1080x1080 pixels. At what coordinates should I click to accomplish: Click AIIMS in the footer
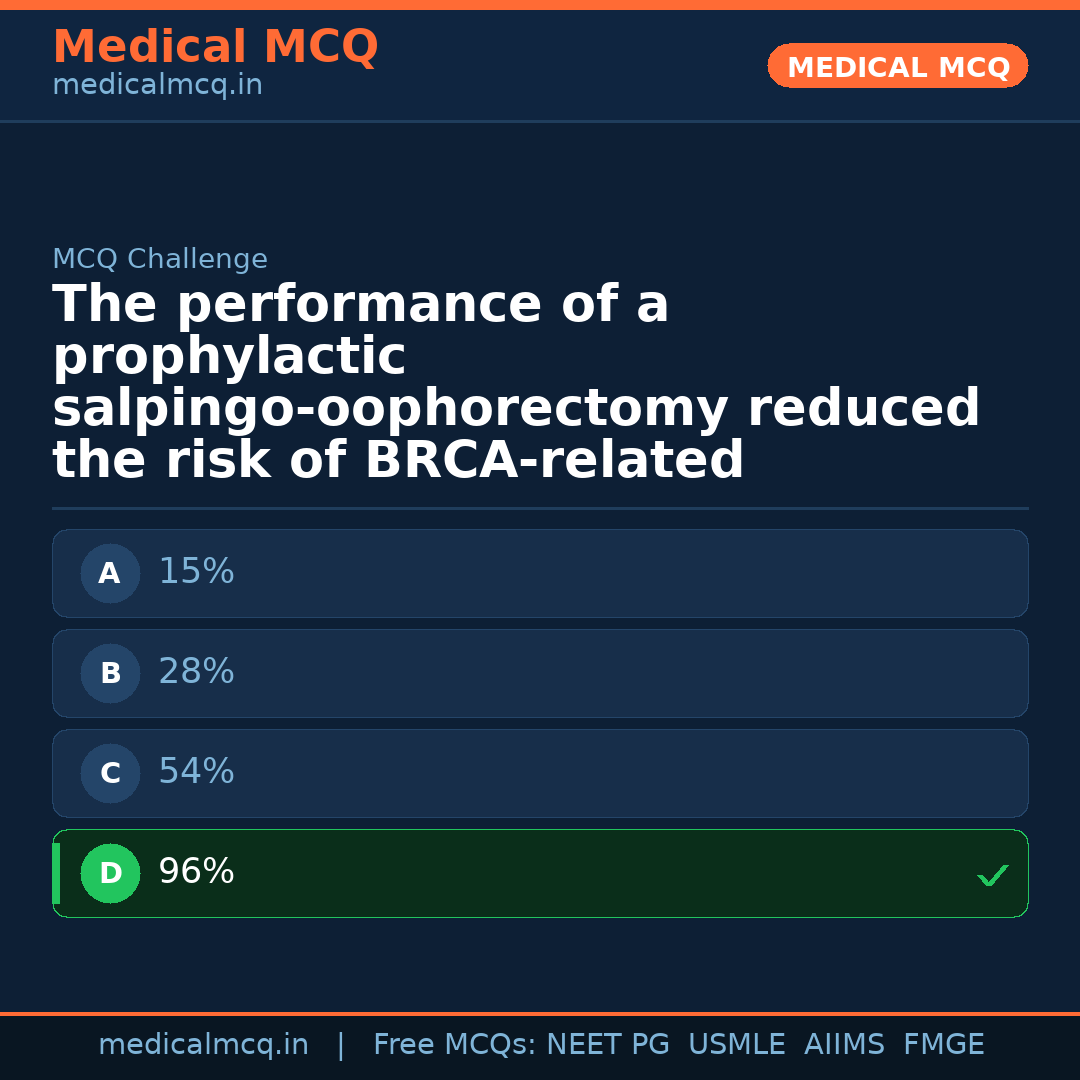pyautogui.click(x=843, y=1045)
